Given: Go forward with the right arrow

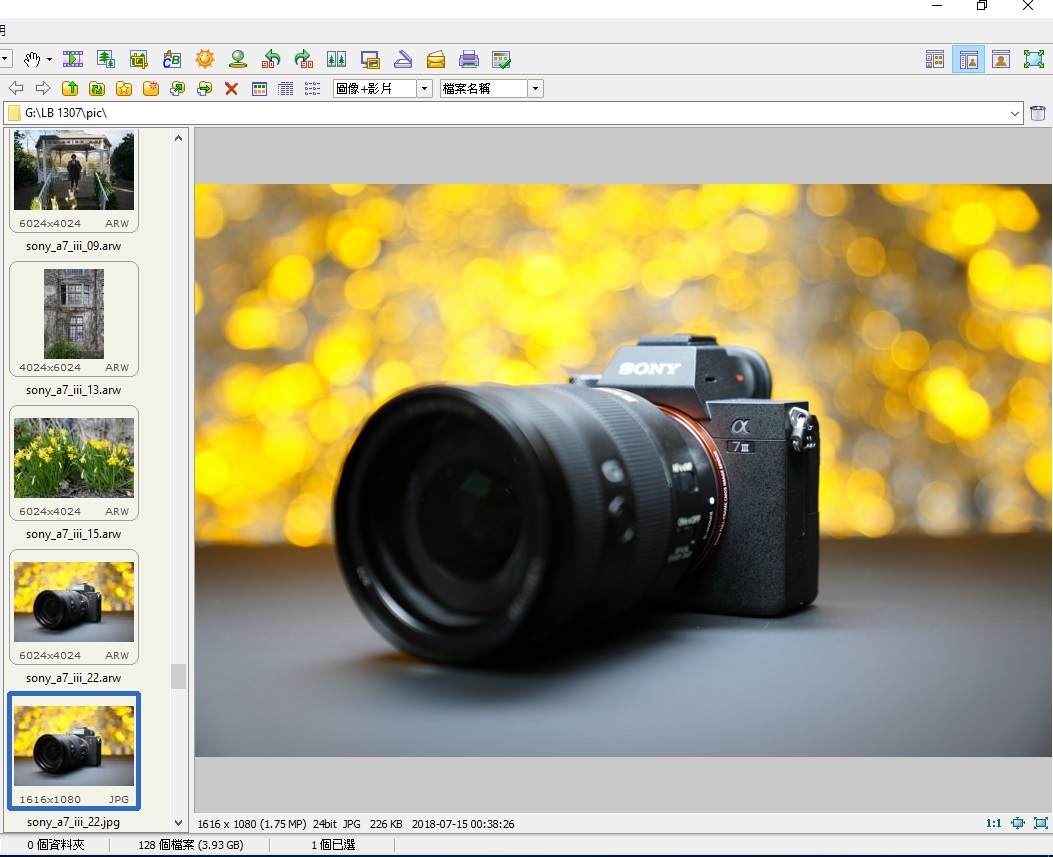Looking at the screenshot, I should tap(43, 89).
